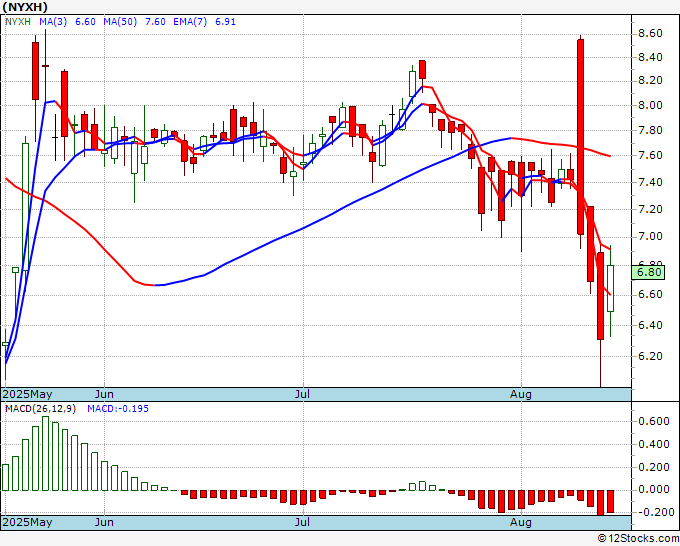680x546 pixels.
Task: Click the 7.40 price axis label
Action: tap(650, 182)
